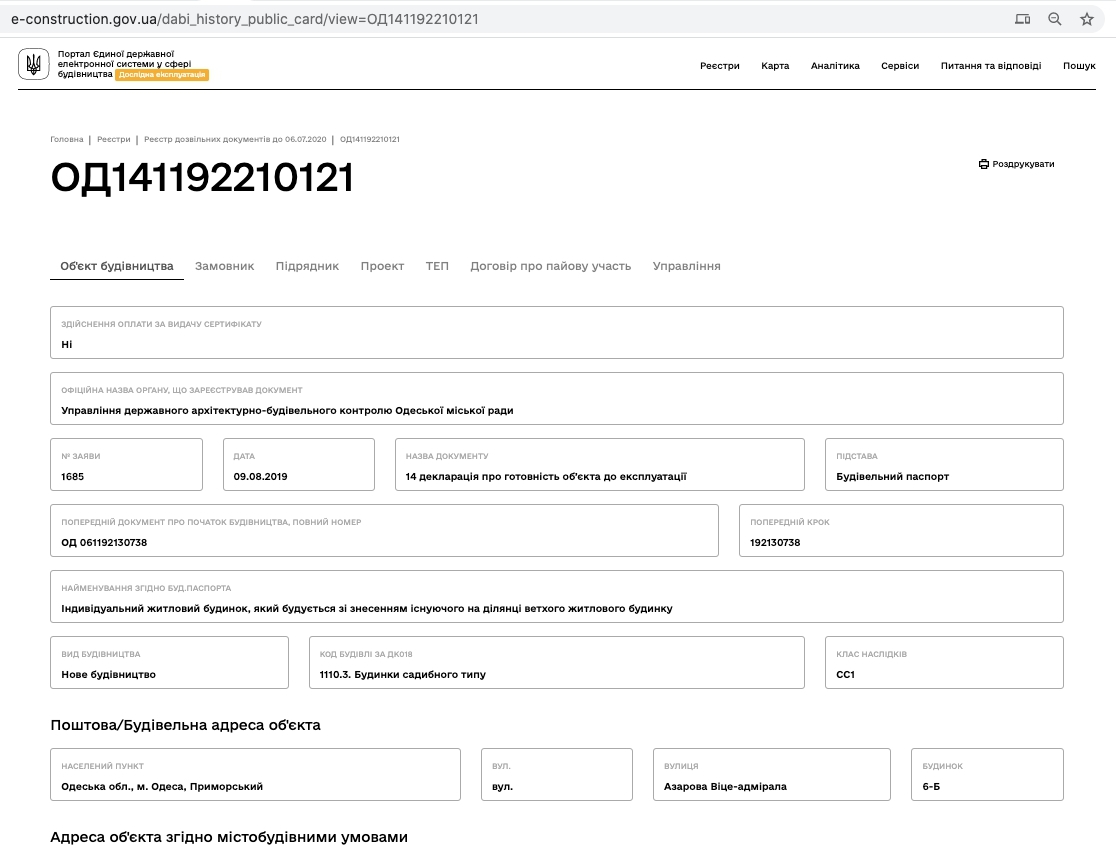Open Договір про пайову участь tab
This screenshot has height=858, width=1116.
[550, 266]
